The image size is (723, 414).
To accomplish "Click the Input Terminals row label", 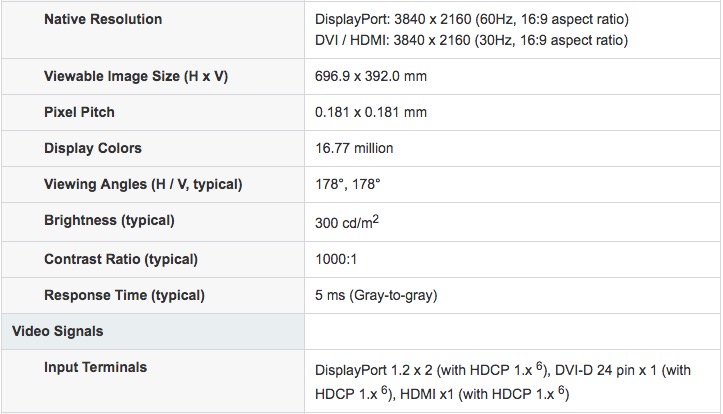I will point(95,367).
